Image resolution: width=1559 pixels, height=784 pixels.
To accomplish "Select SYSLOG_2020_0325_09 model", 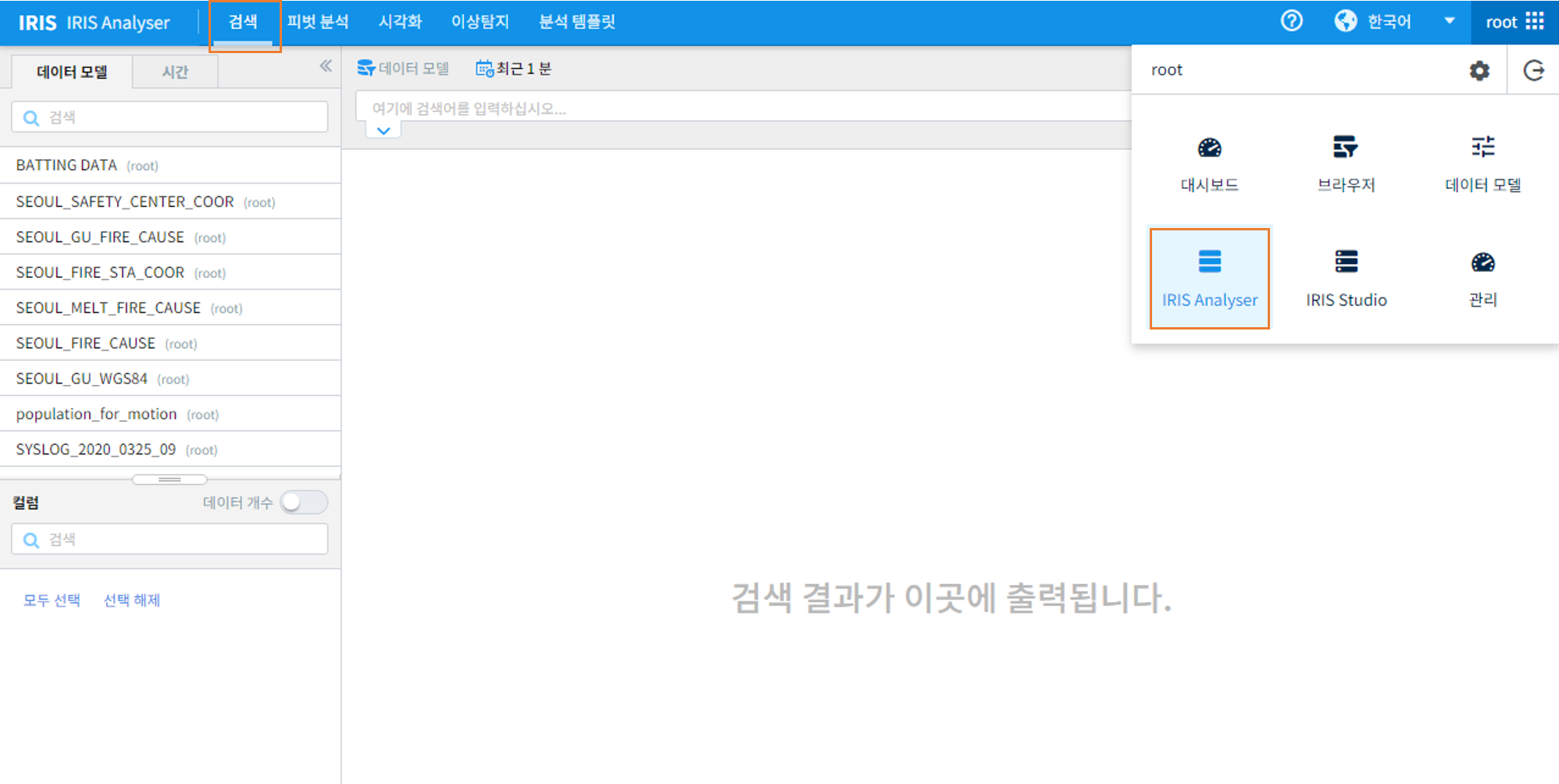I will 170,449.
